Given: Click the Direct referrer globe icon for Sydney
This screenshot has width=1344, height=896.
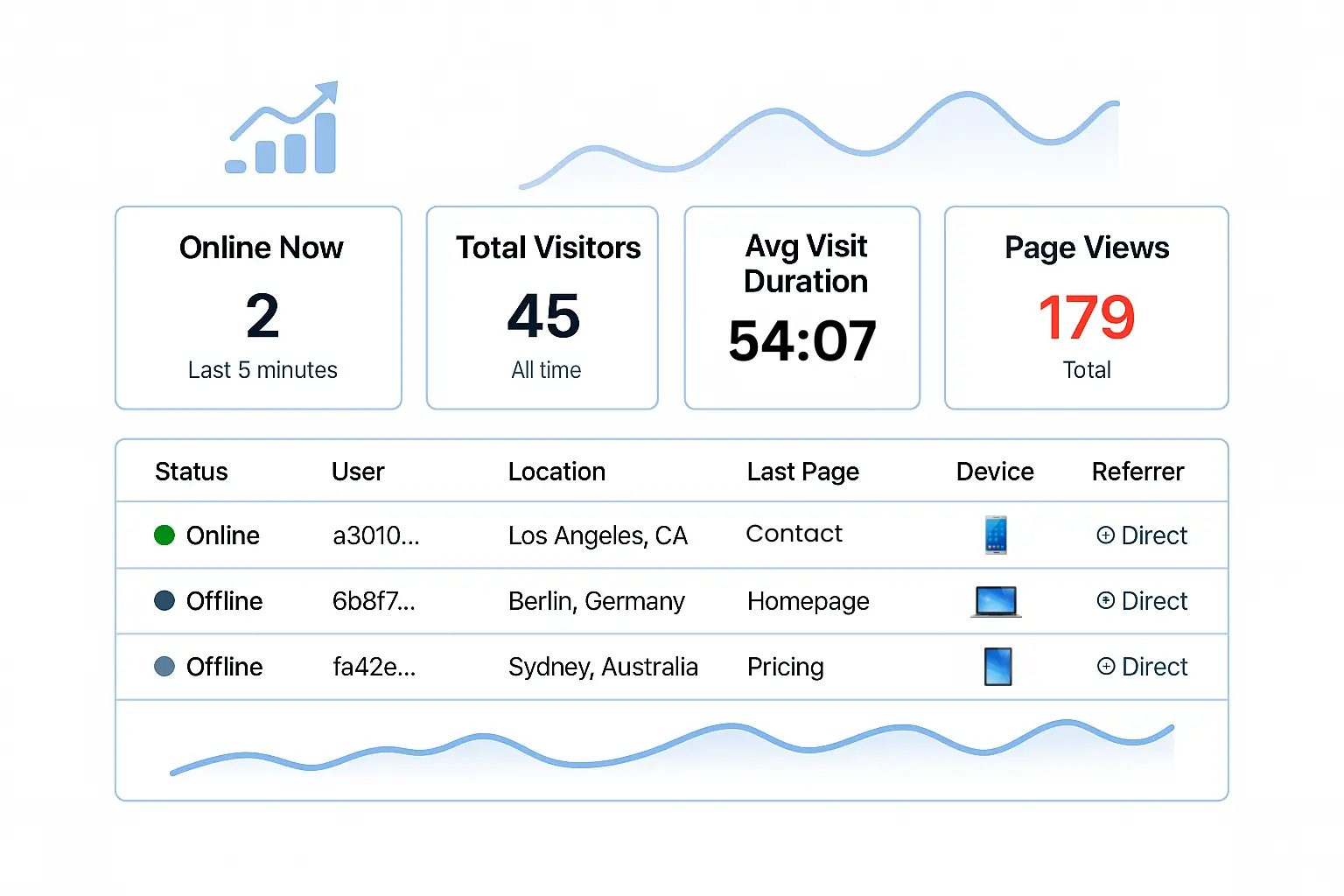Looking at the screenshot, I should click(1106, 667).
